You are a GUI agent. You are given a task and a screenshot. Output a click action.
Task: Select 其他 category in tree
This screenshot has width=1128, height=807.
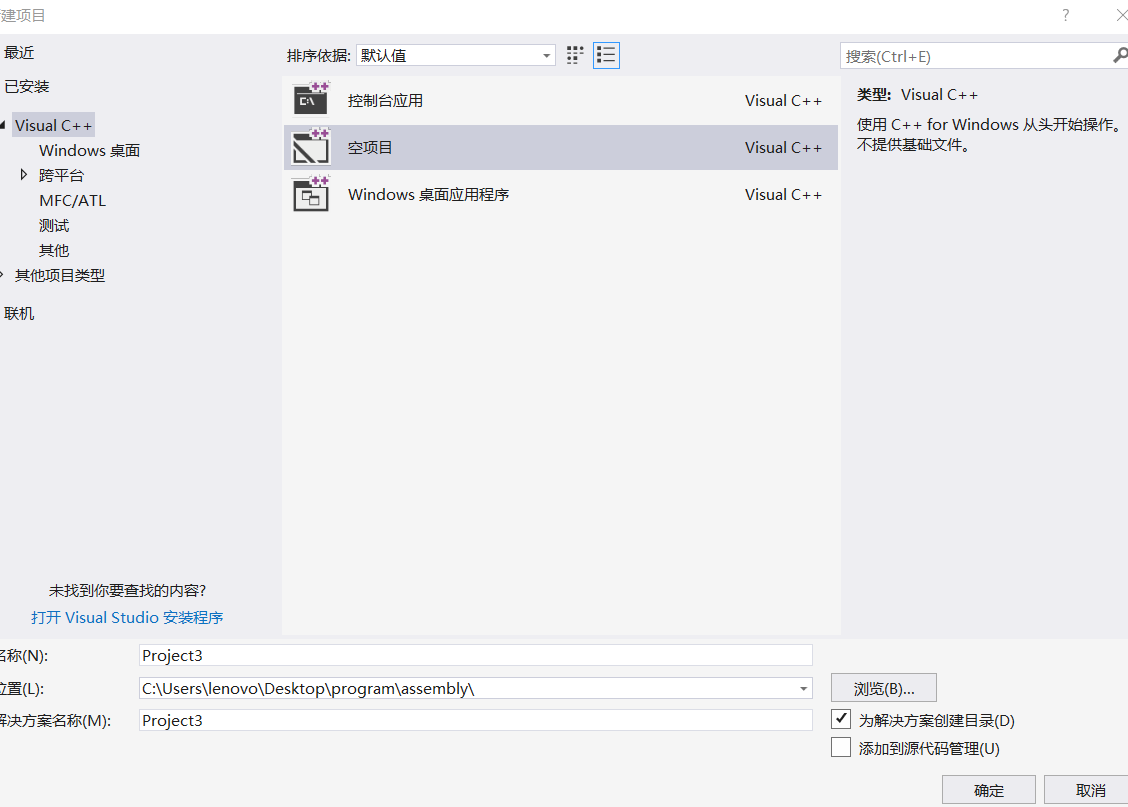coord(54,250)
